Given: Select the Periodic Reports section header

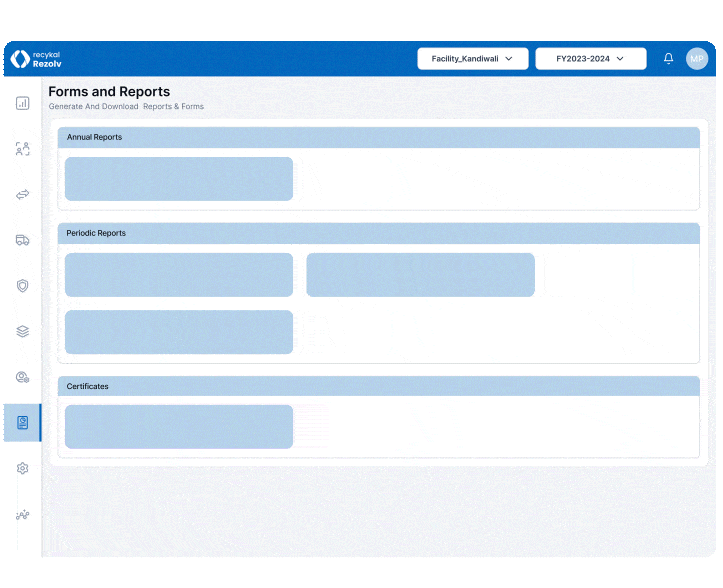Looking at the screenshot, I should [378, 233].
